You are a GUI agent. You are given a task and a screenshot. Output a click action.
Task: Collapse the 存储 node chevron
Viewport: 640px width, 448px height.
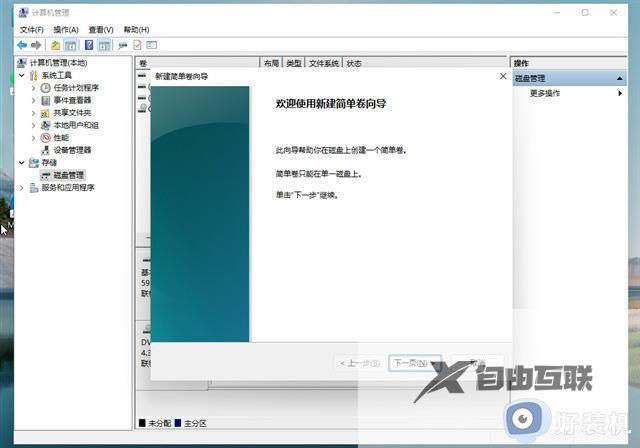coord(22,163)
